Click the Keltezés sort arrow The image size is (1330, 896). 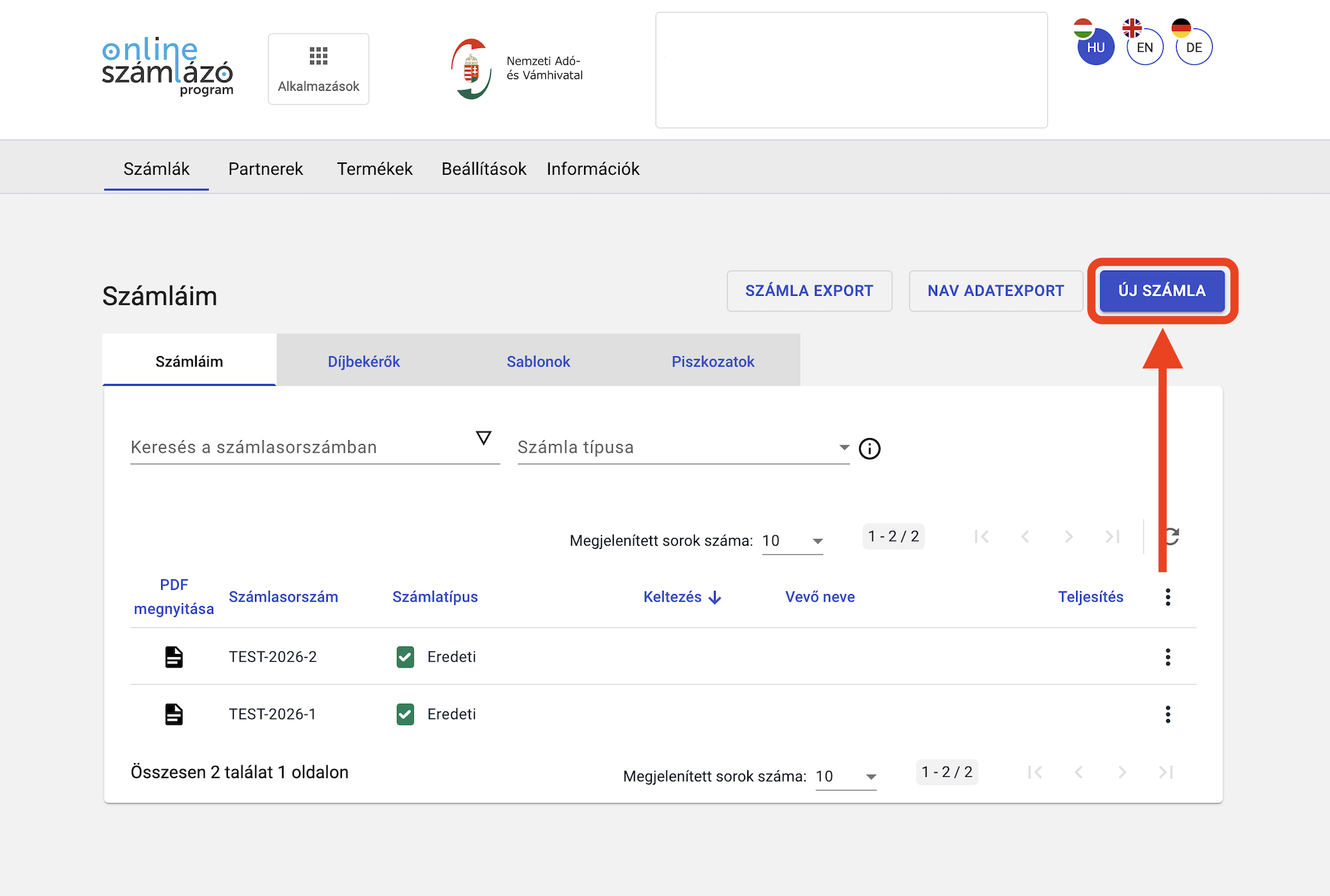click(715, 598)
